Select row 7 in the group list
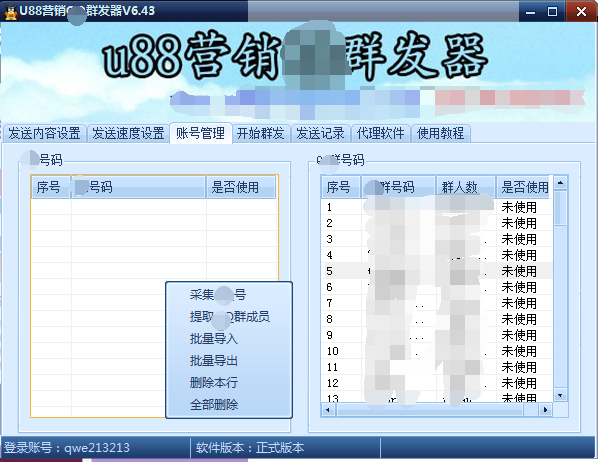The height and width of the screenshot is (462, 601). tap(437, 303)
